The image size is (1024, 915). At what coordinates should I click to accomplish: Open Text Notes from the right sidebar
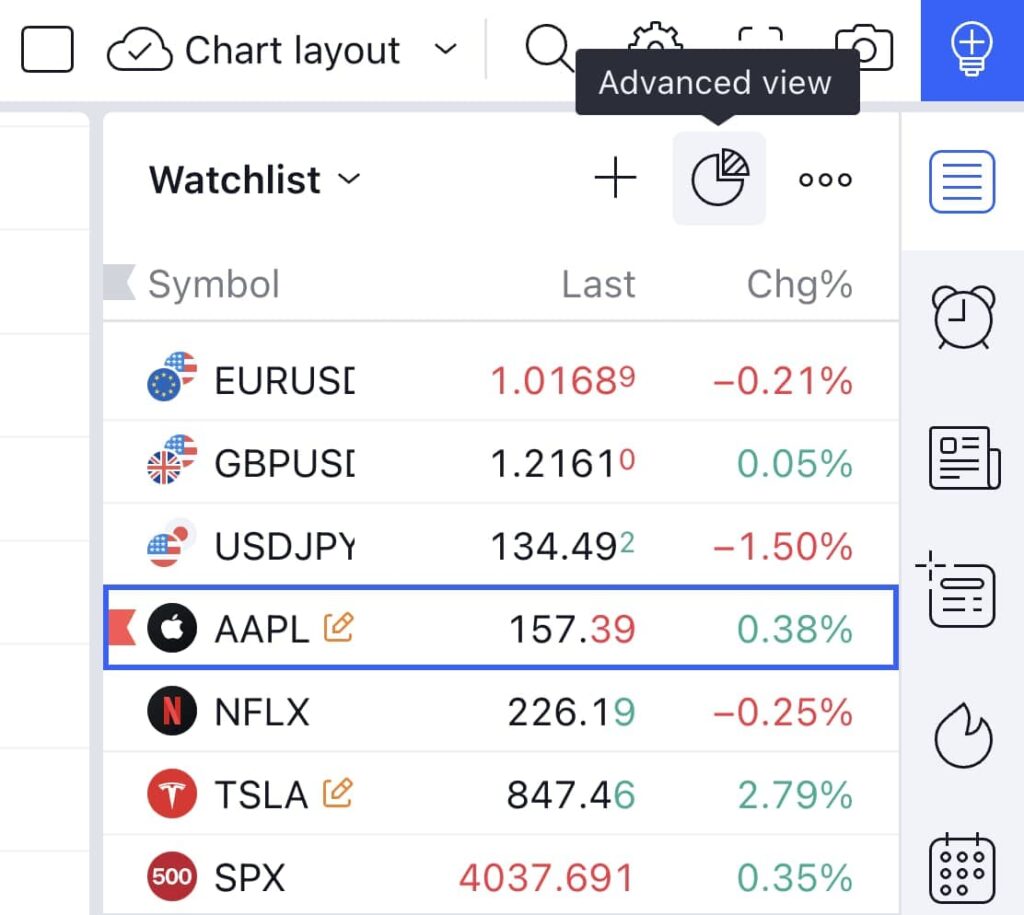click(x=963, y=592)
